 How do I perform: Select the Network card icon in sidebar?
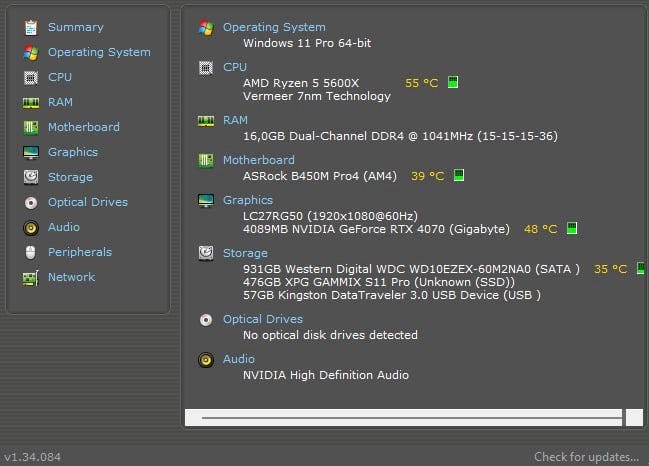pos(31,278)
